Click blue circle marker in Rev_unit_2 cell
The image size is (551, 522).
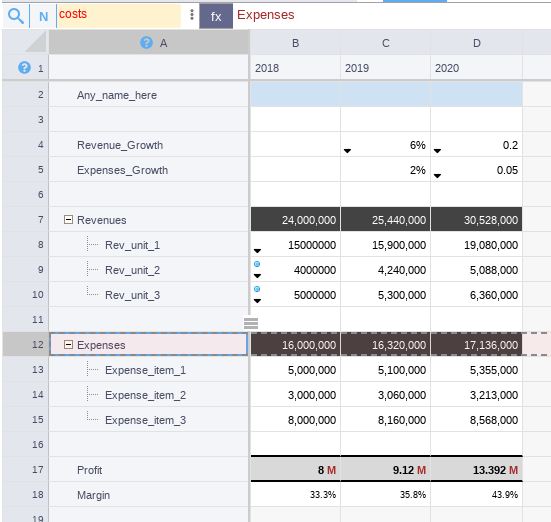click(257, 264)
